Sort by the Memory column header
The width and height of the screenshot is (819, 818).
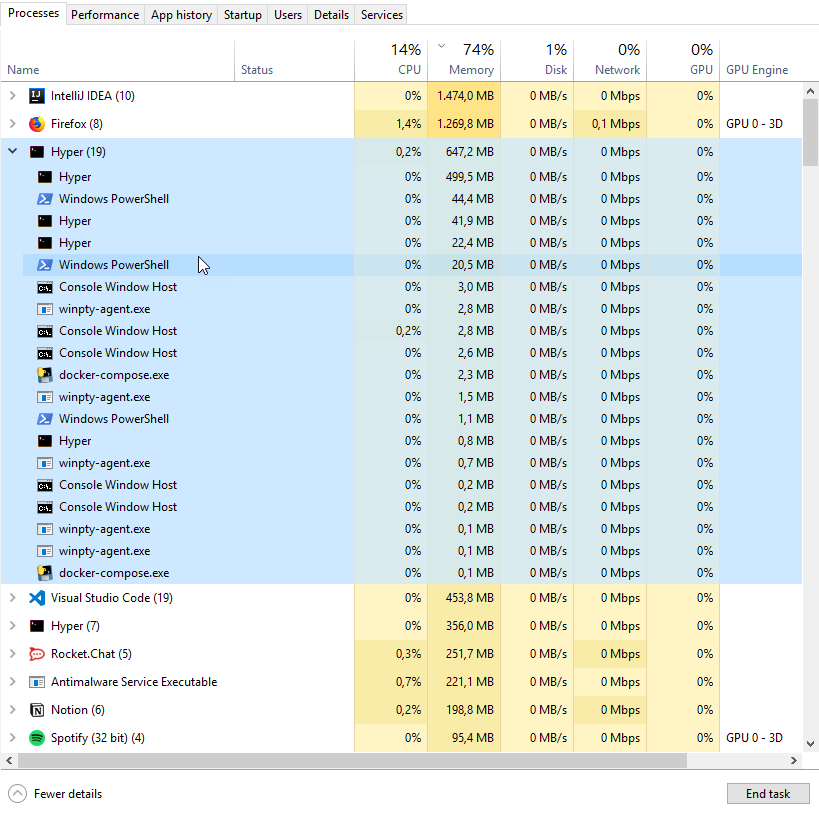point(464,61)
